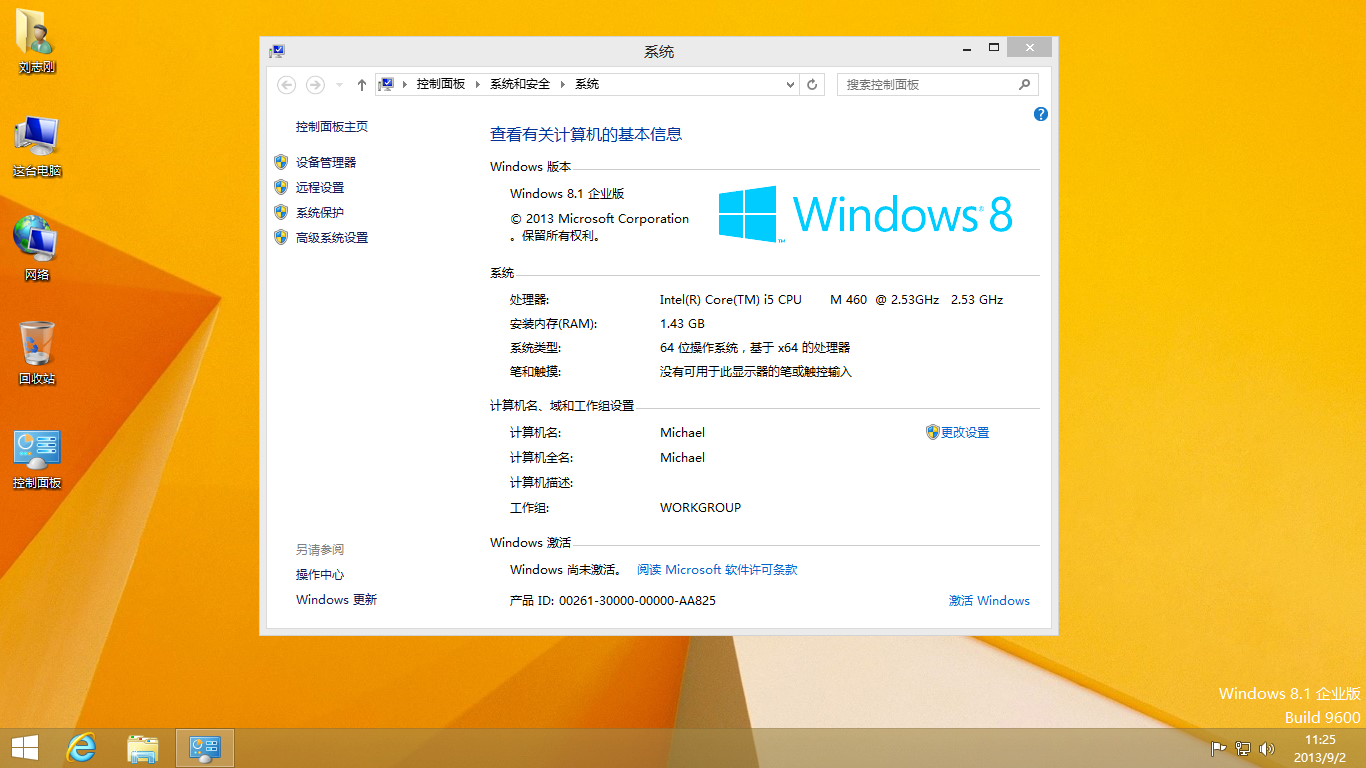The image size is (1366, 768).
Task: Click the back navigation arrow
Action: 286,85
